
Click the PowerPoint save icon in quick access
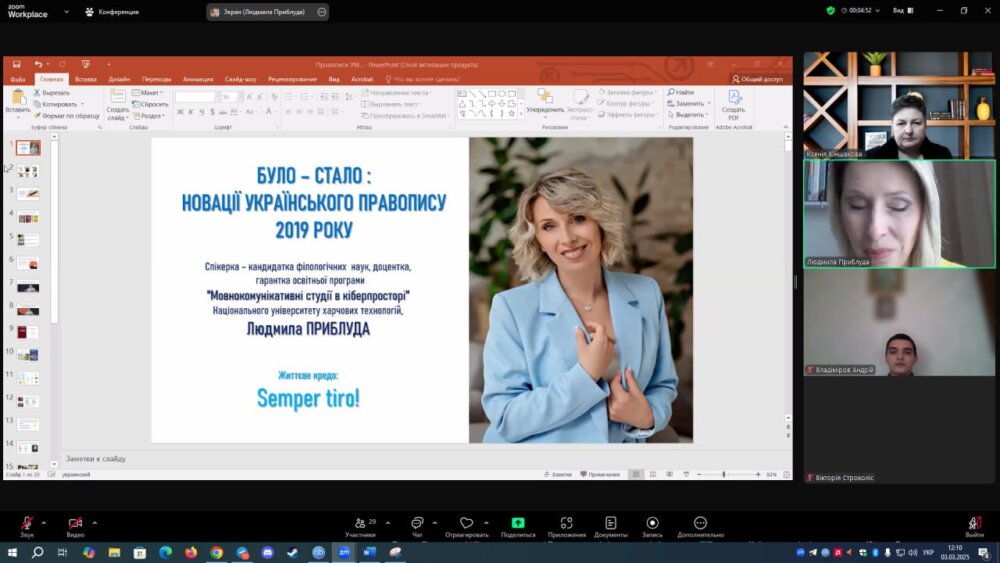click(17, 64)
